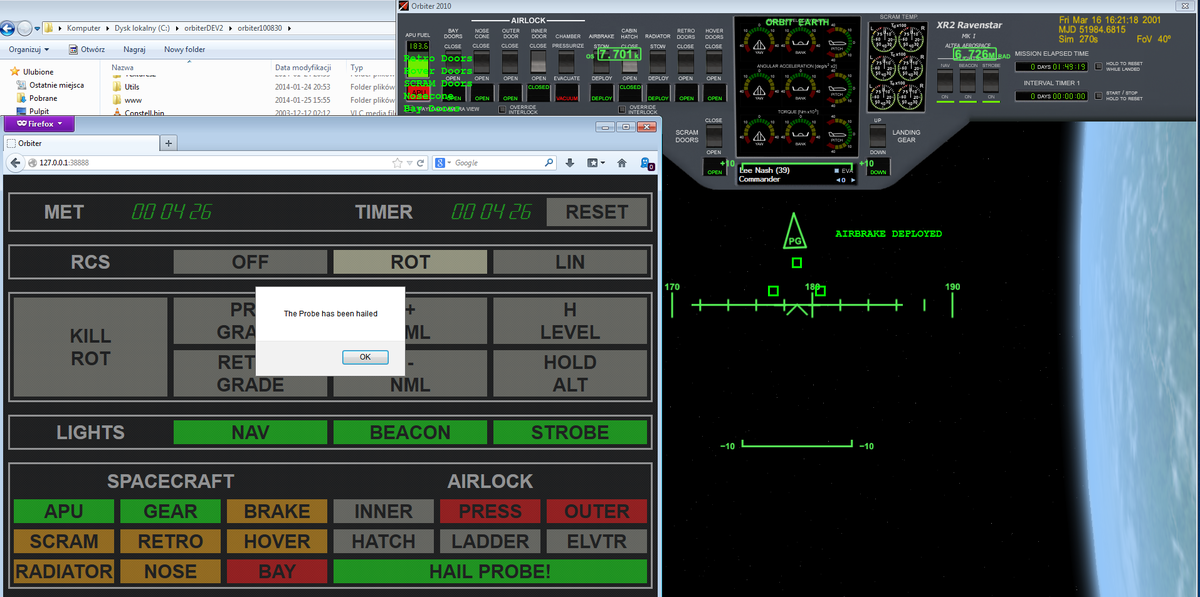Image resolution: width=1200 pixels, height=597 pixels.
Task: Toggle the green BEACON lights button
Action: [410, 432]
